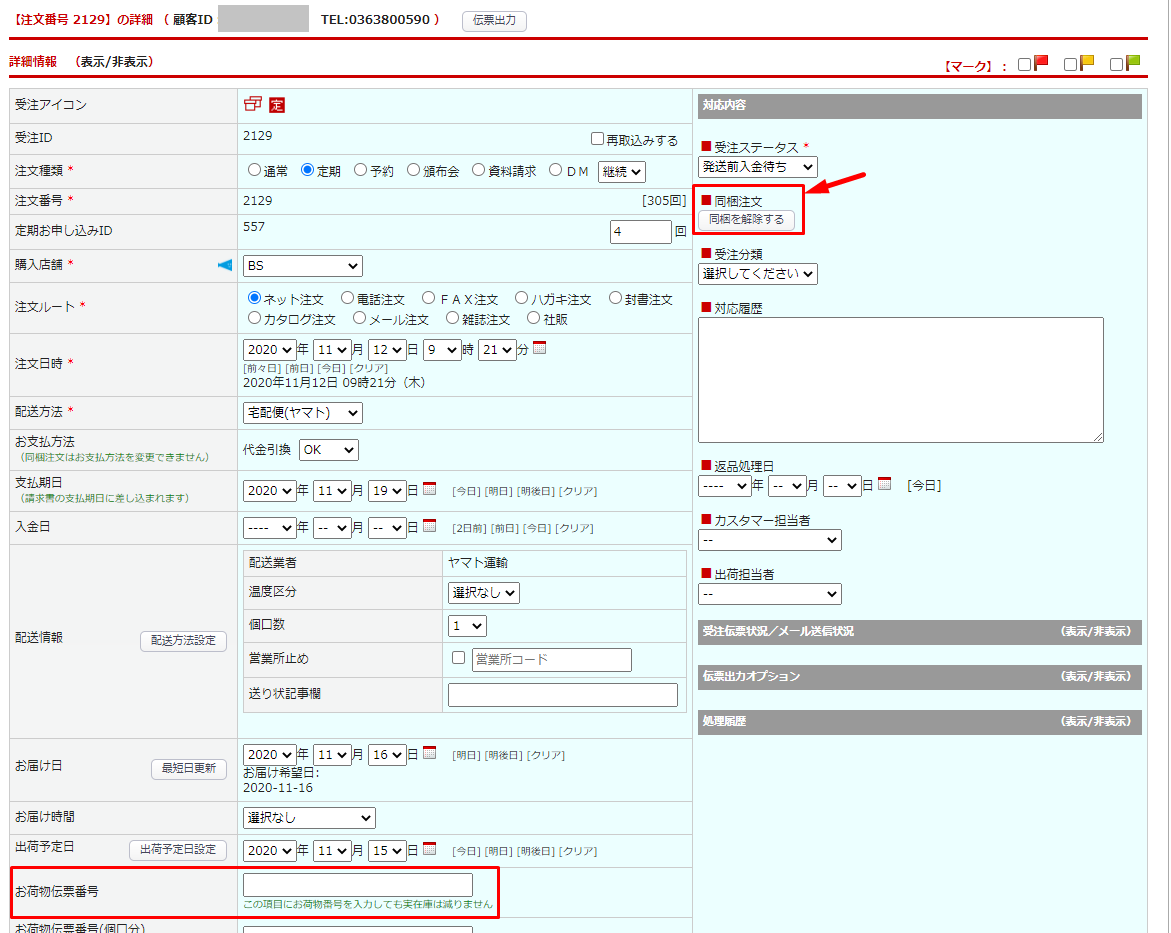Expand the 配送方法 dropdown
Viewport: 1171px width, 933px height.
[x=303, y=412]
